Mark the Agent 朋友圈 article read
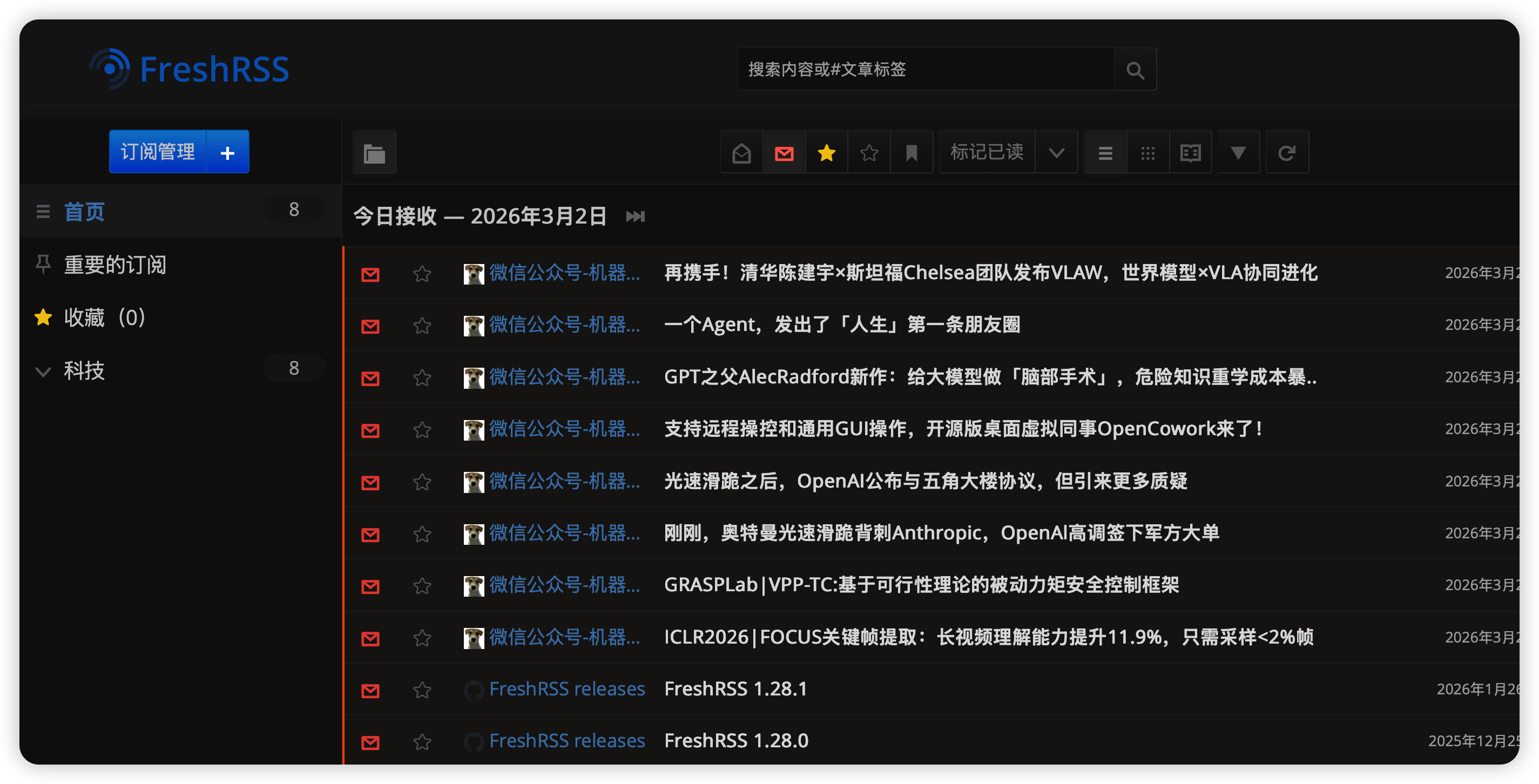This screenshot has height=784, width=1539. coord(370,326)
